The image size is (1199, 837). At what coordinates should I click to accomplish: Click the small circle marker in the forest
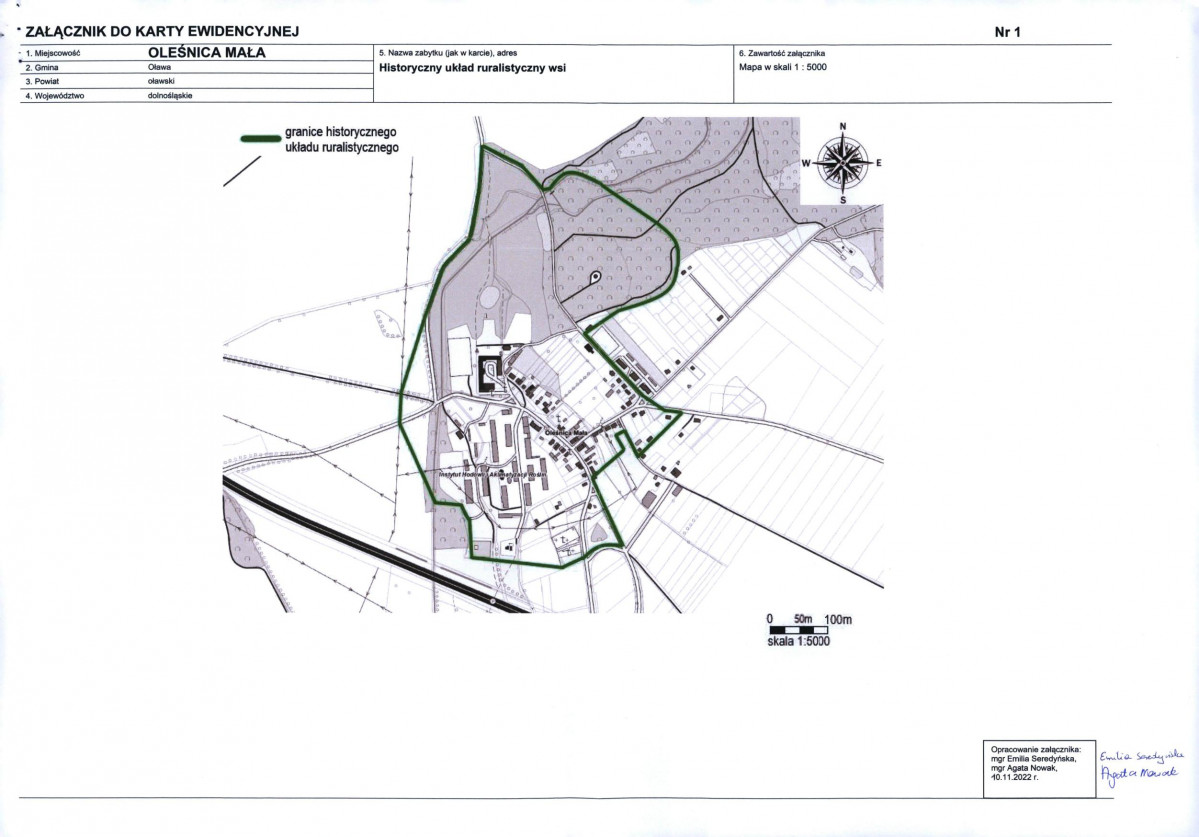(x=595, y=277)
